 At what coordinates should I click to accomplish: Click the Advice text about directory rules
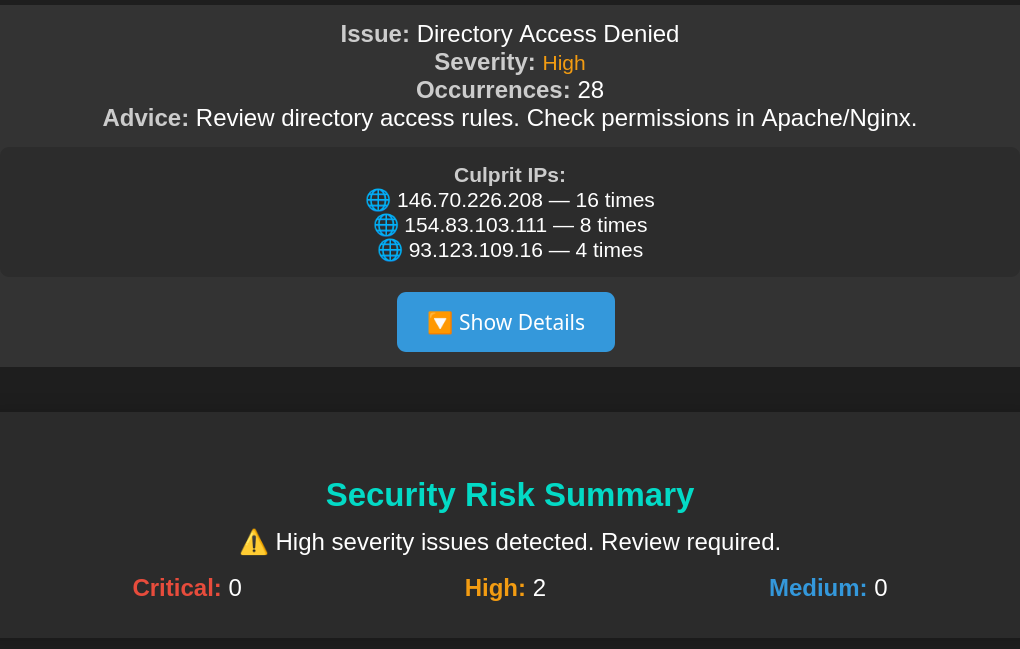[556, 118]
